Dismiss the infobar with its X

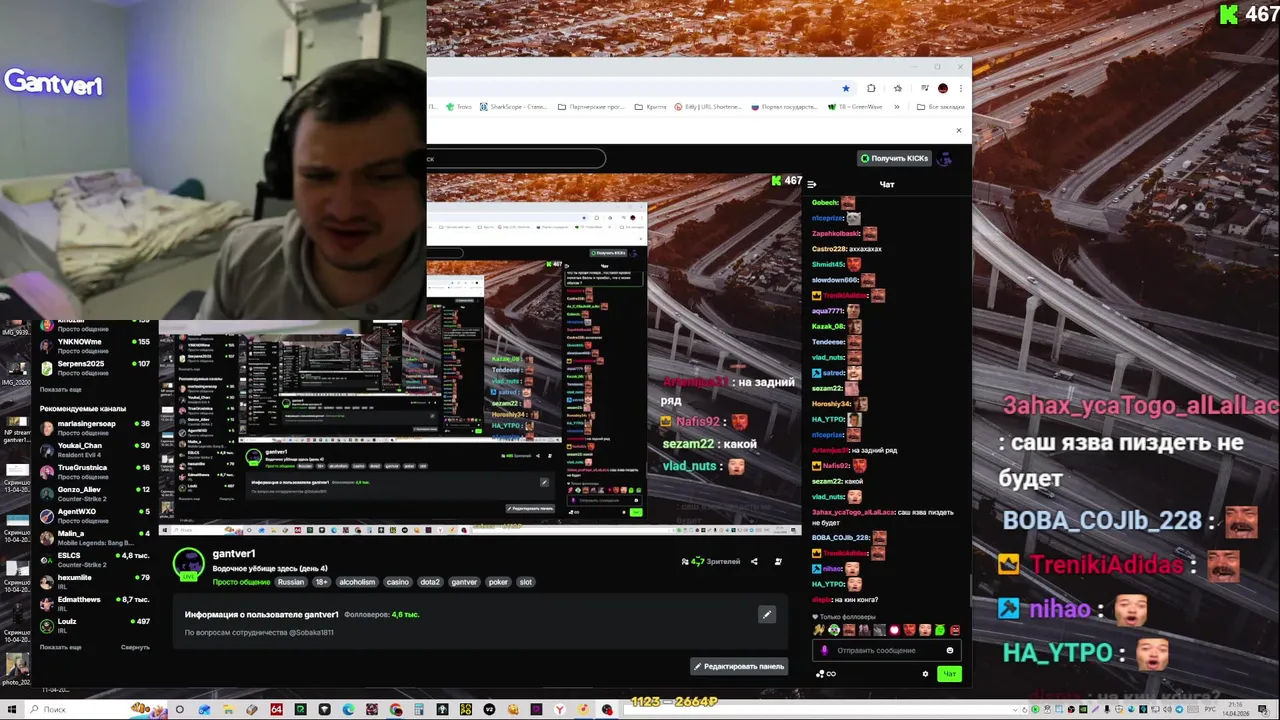pyautogui.click(x=958, y=130)
